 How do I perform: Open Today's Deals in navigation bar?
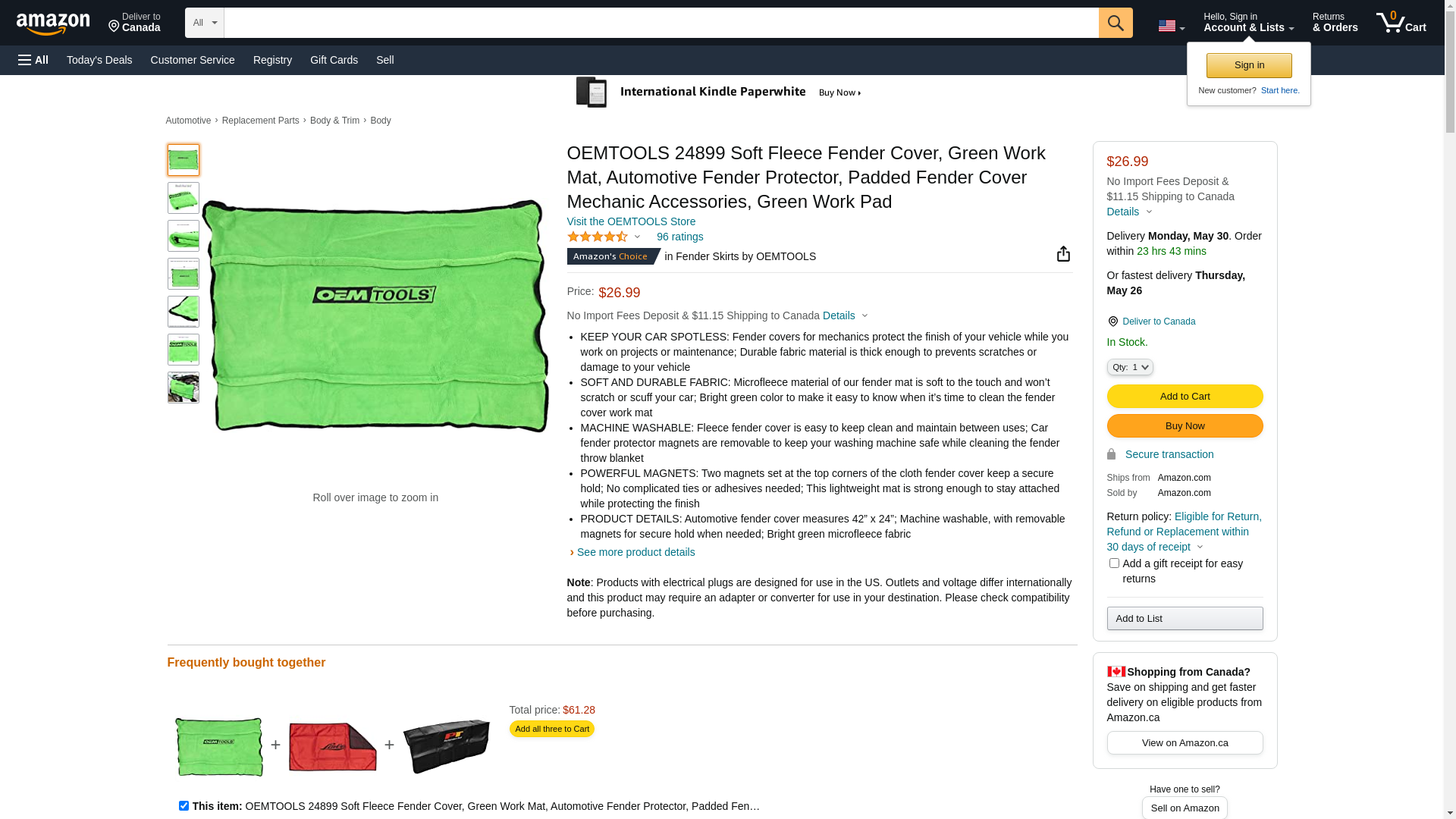99,60
